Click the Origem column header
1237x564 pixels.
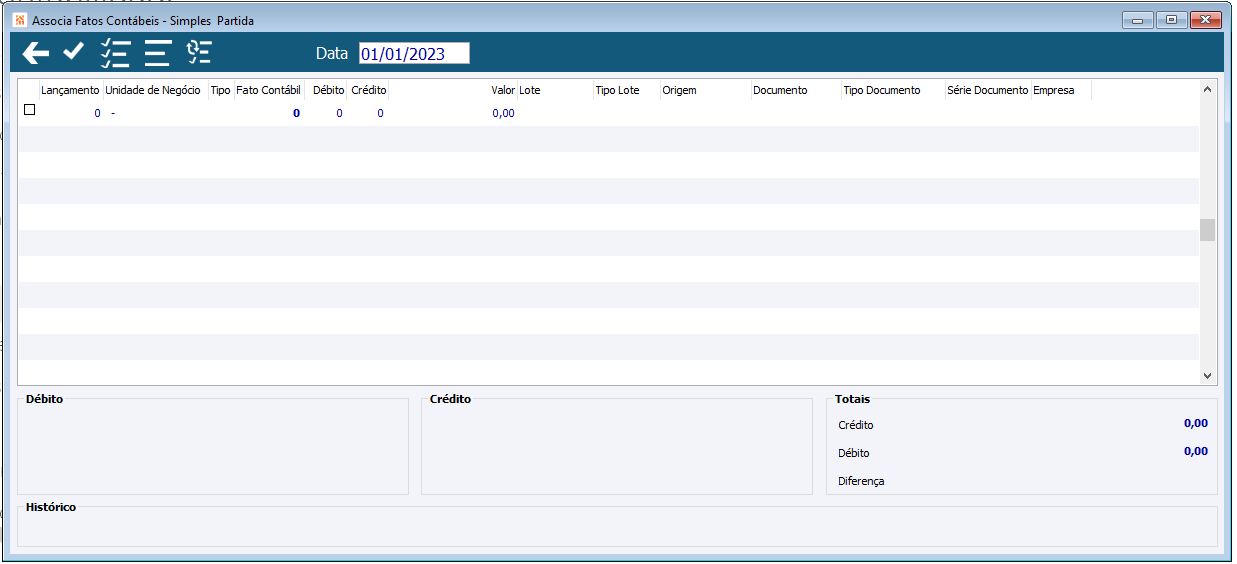tap(706, 90)
